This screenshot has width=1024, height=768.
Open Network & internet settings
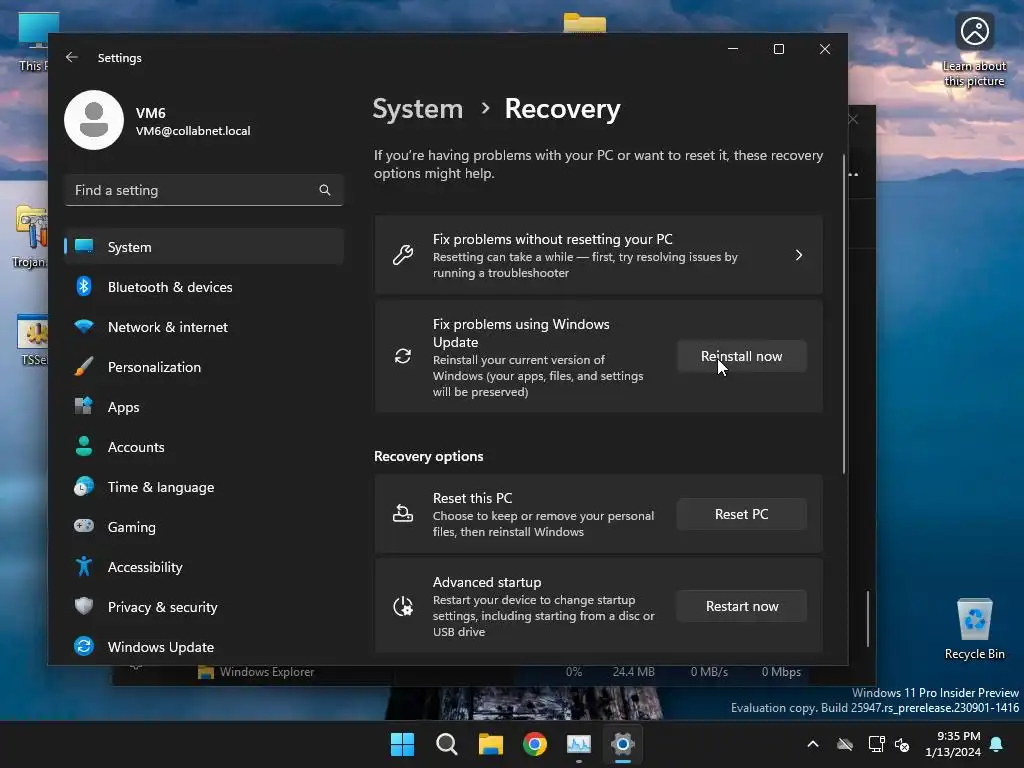tap(204, 327)
